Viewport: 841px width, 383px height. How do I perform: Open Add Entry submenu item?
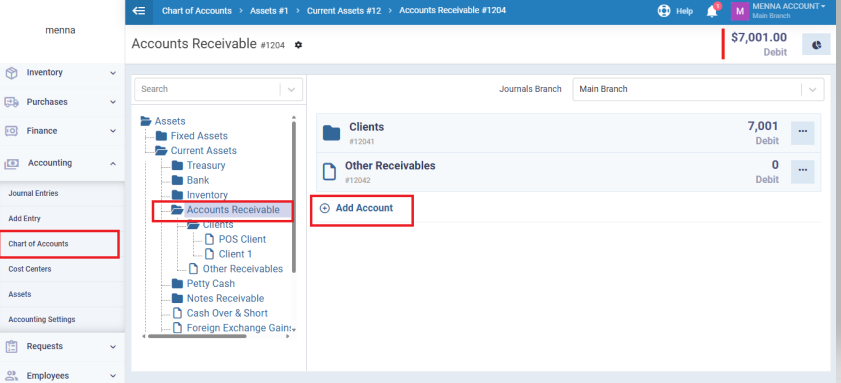point(62,219)
